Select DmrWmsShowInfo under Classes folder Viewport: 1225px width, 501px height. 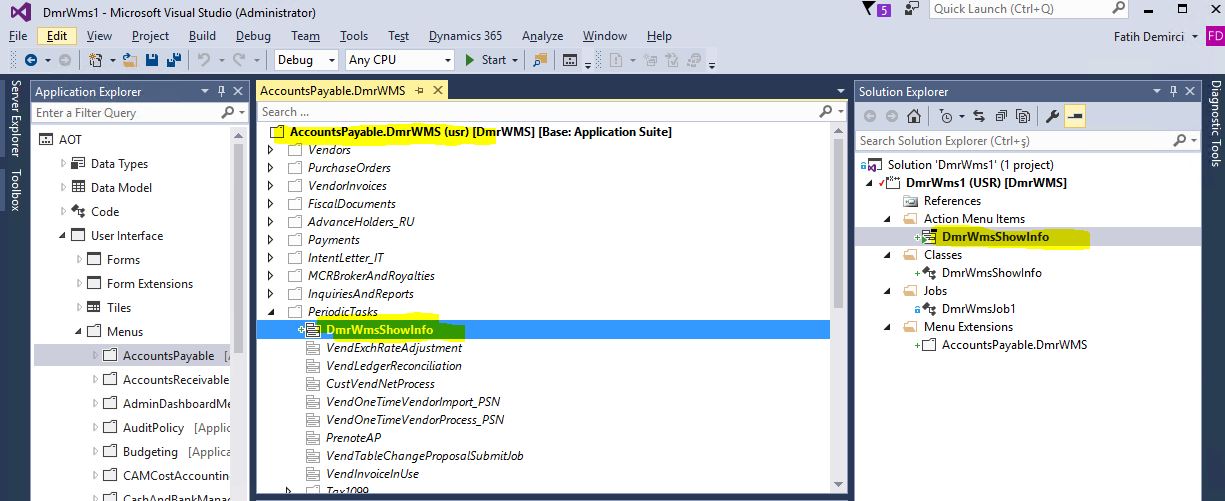click(x=991, y=273)
